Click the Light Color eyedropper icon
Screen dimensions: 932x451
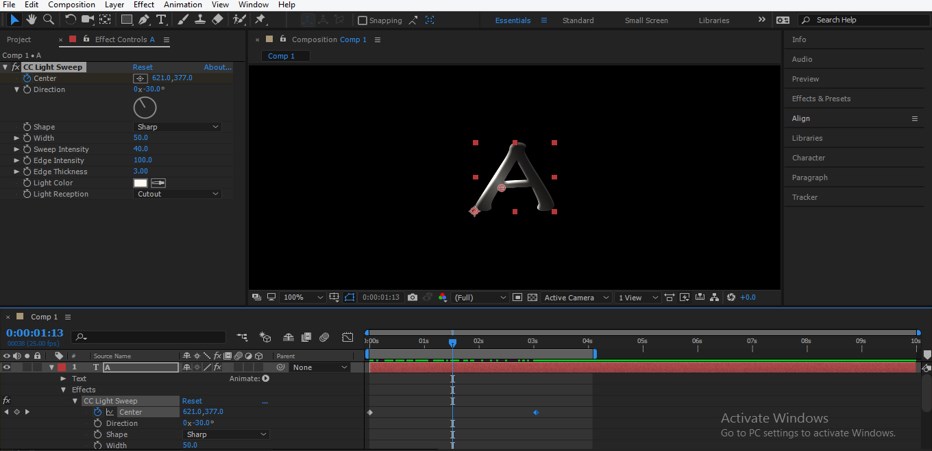click(158, 183)
